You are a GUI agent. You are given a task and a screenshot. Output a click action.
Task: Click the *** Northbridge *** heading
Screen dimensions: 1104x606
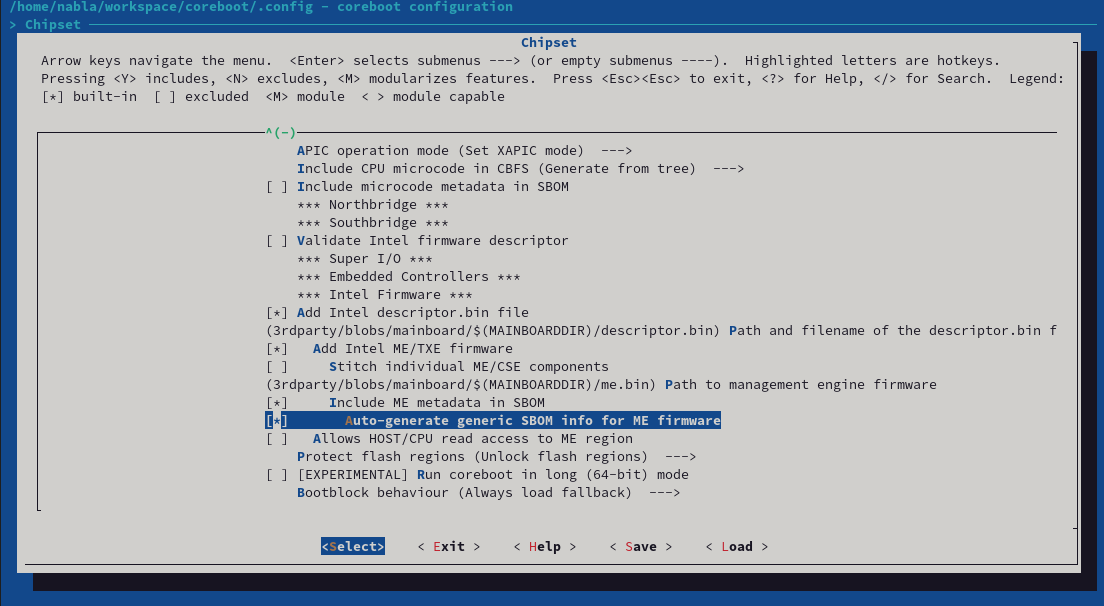372,205
